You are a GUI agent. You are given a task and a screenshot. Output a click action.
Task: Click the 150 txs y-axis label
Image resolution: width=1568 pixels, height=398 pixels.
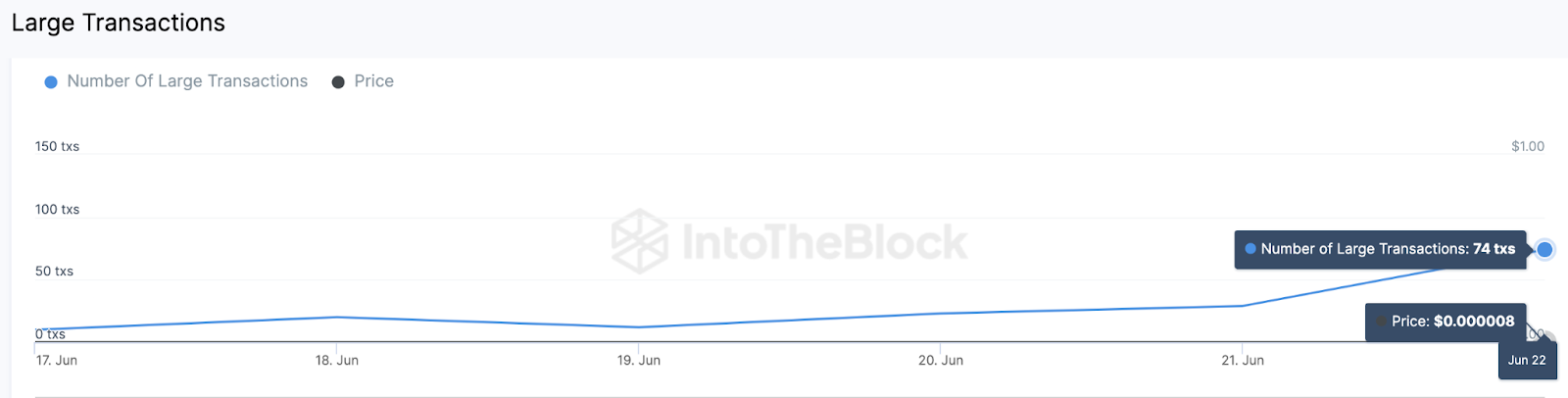click(x=57, y=147)
